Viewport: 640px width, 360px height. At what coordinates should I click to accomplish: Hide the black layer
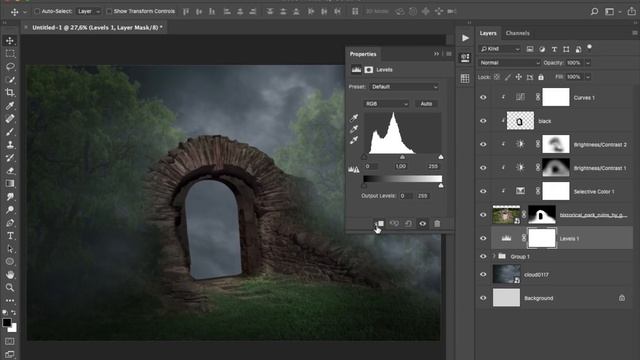click(x=483, y=121)
